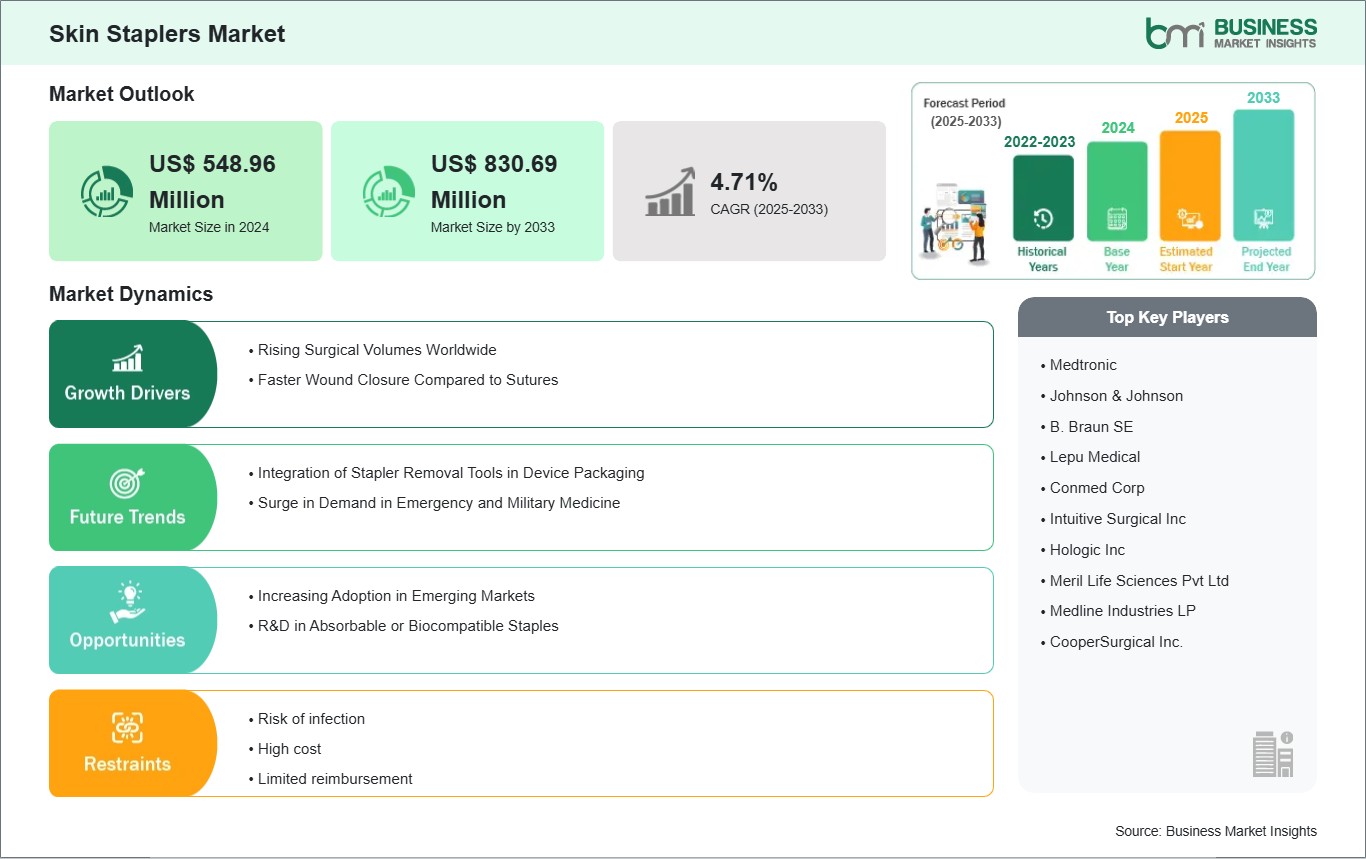Click the Historical Years clock icon
This screenshot has width=1366, height=859.
click(1043, 218)
